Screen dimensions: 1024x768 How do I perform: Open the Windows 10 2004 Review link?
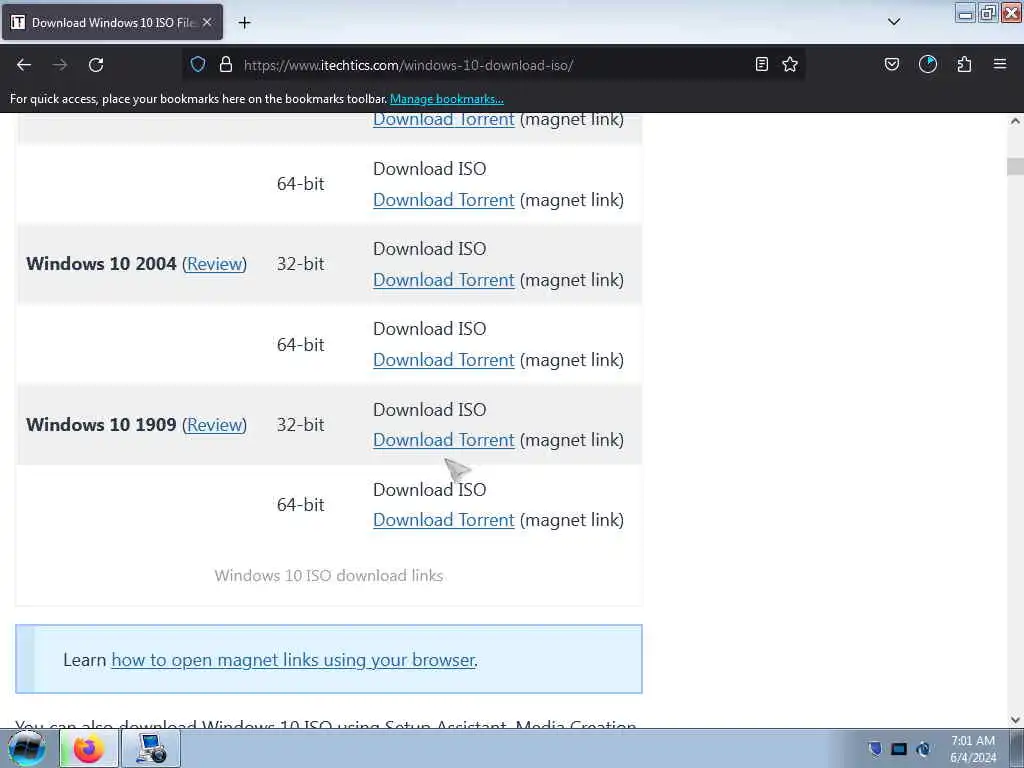tap(214, 264)
